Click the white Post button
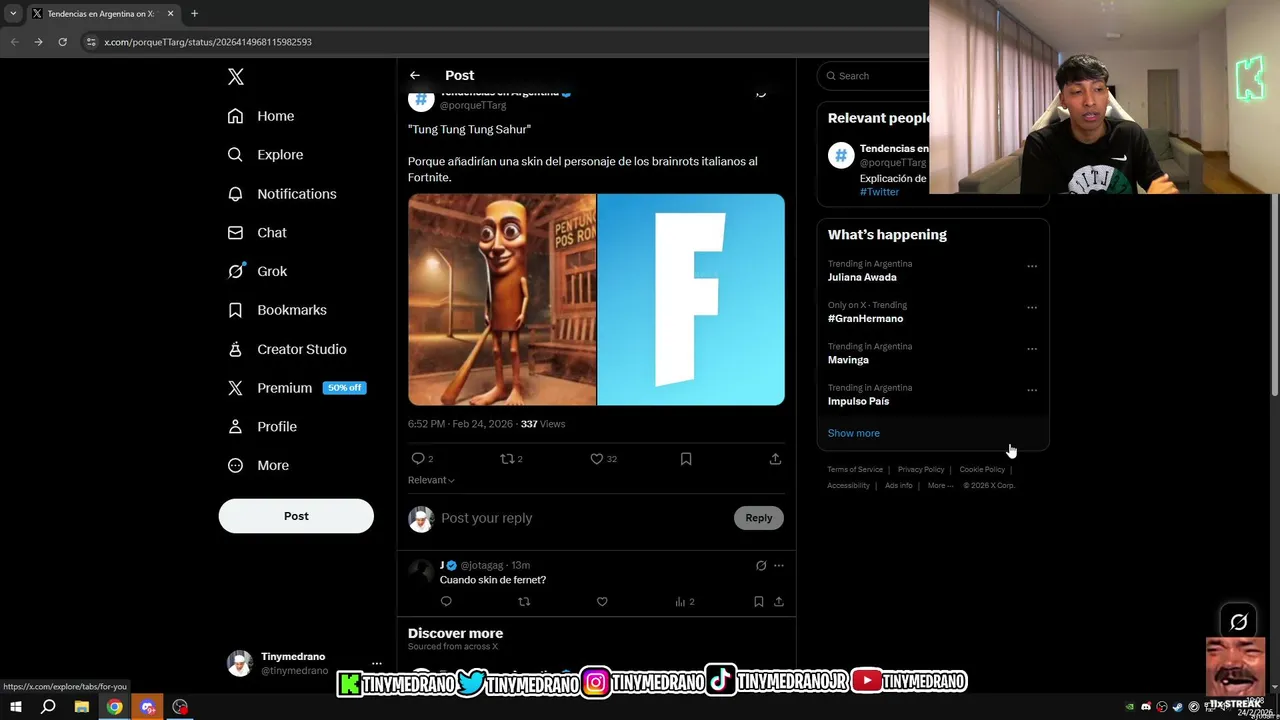 [x=296, y=516]
